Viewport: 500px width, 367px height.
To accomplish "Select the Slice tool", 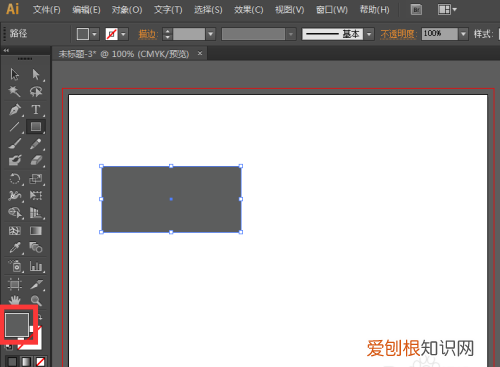I will pos(36,284).
